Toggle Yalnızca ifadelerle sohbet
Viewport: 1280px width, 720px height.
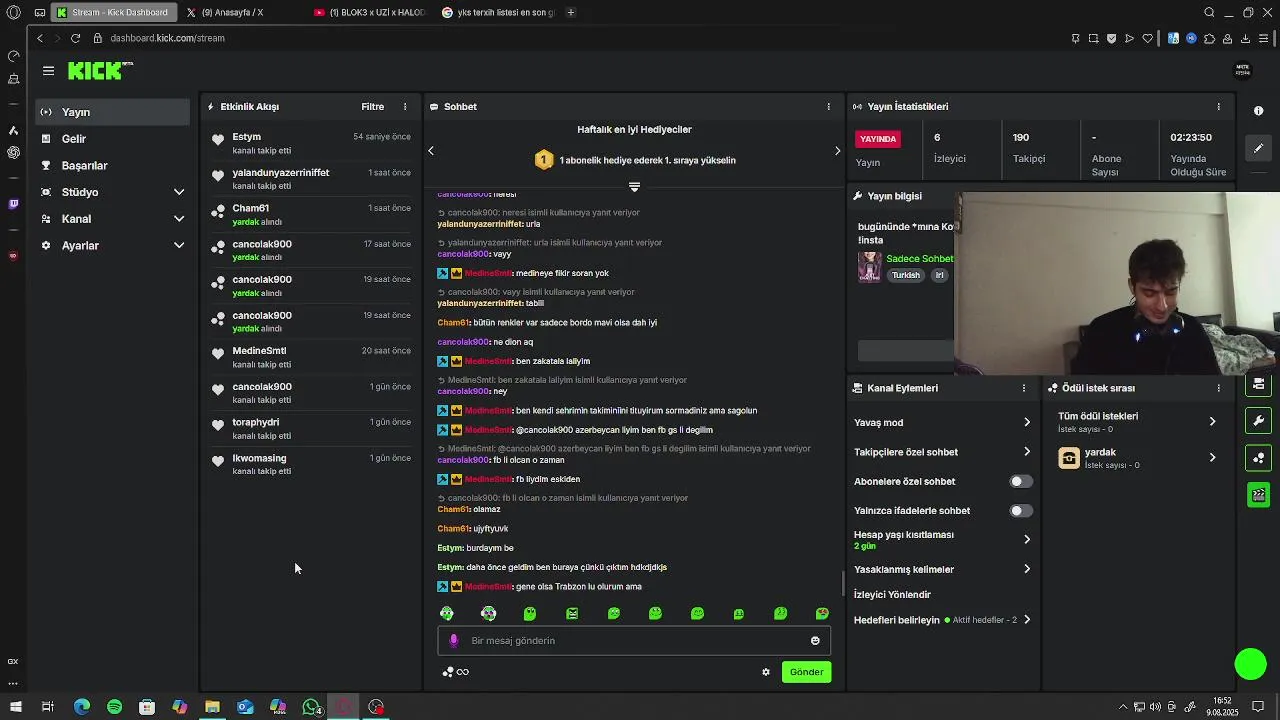coord(1020,511)
